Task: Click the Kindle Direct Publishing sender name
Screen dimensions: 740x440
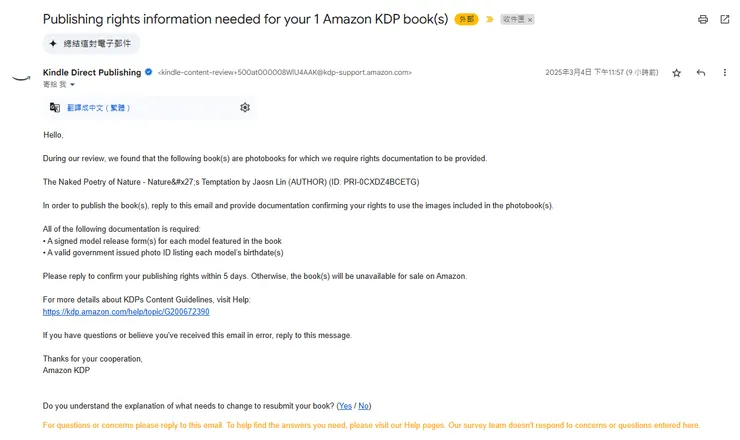Action: click(x=92, y=72)
